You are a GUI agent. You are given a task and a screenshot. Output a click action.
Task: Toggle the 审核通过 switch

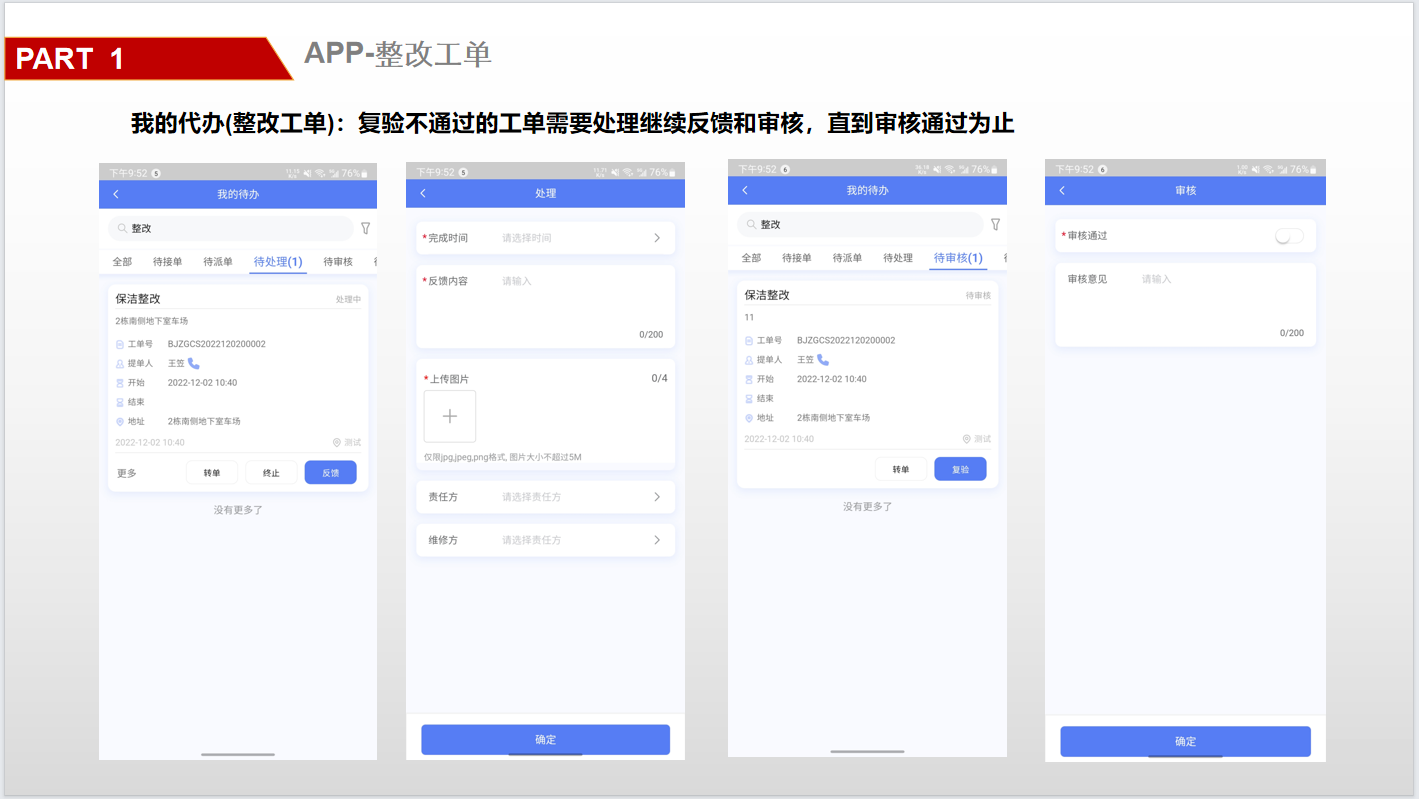[1288, 236]
